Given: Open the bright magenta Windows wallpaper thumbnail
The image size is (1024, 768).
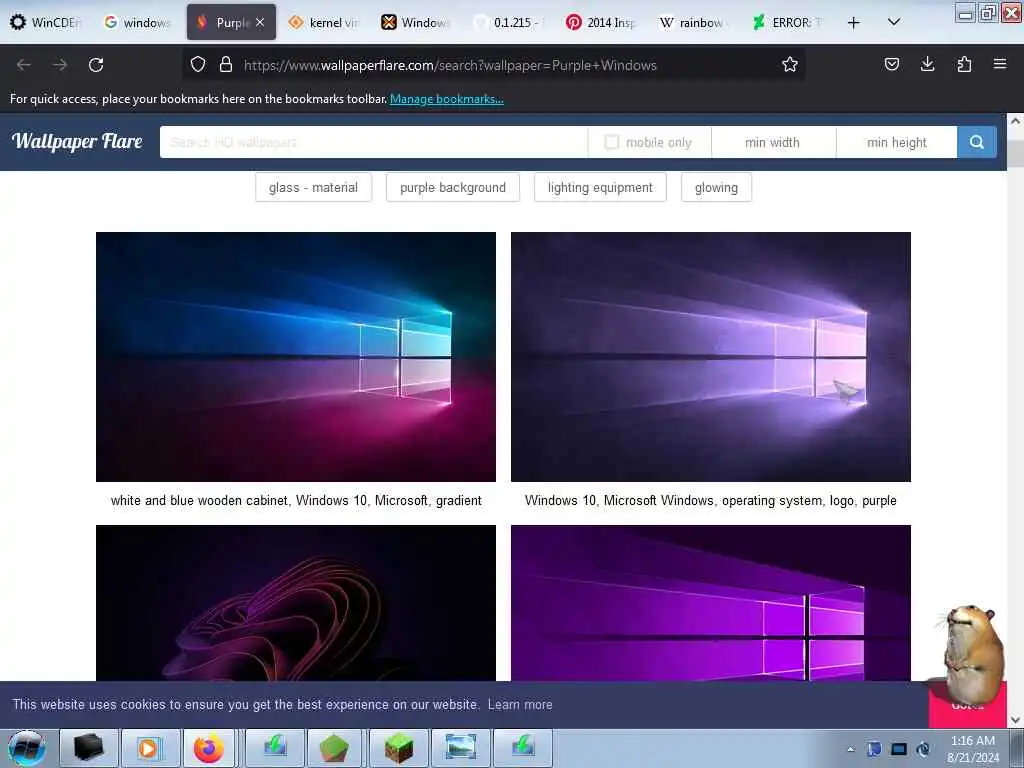Looking at the screenshot, I should [711, 603].
